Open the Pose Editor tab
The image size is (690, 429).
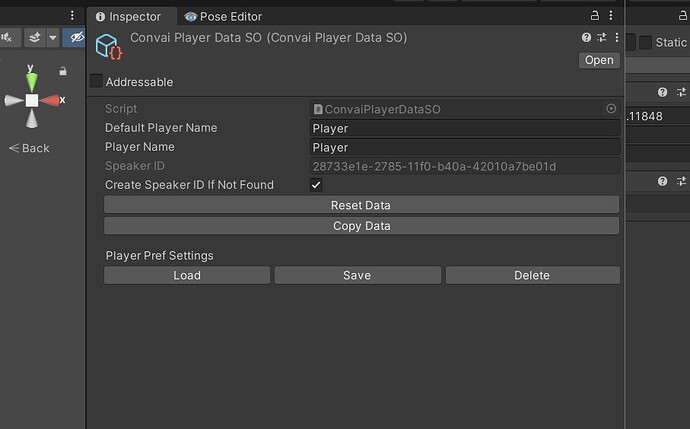click(x=223, y=17)
